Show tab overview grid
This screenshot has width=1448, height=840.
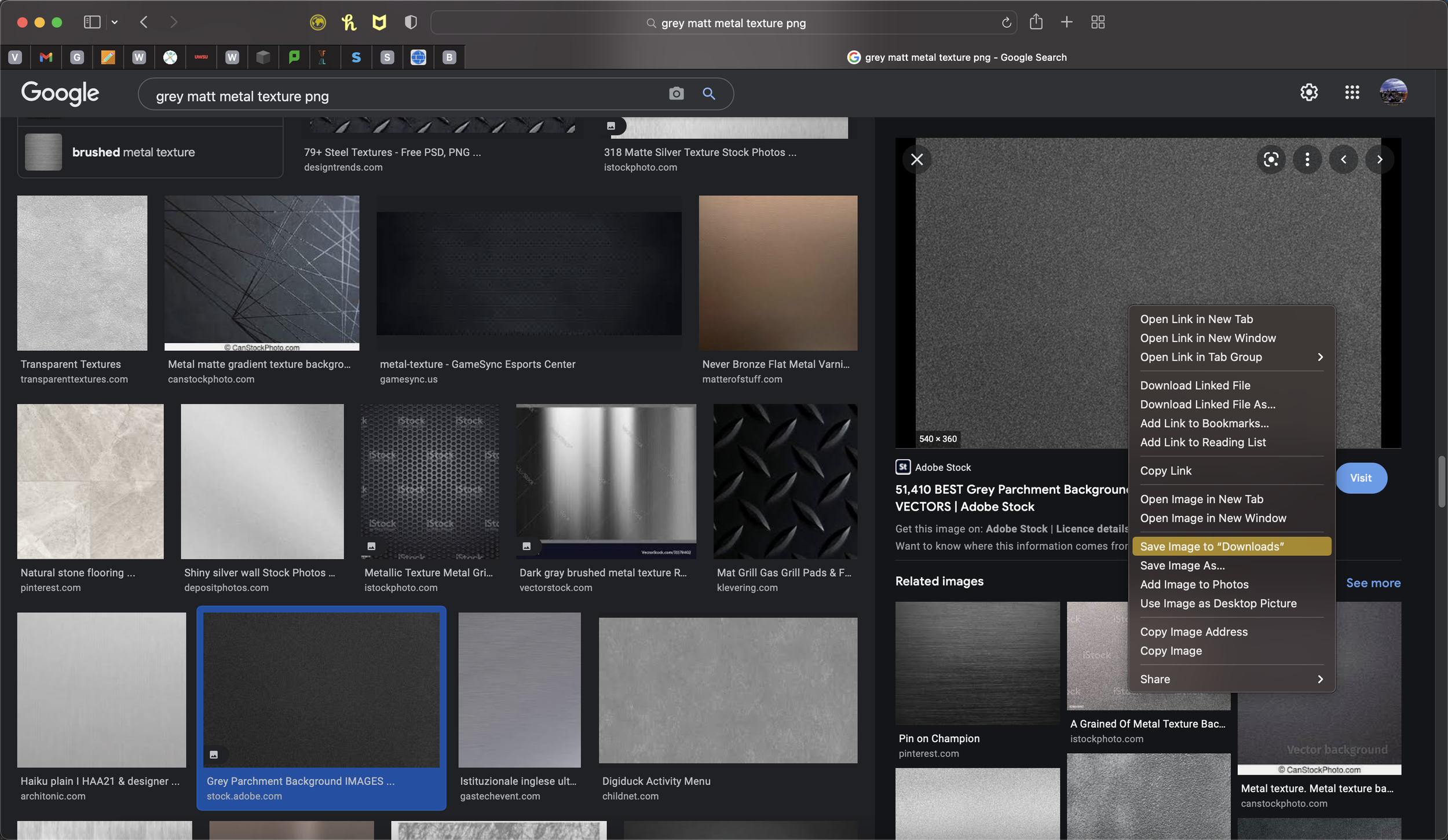[x=1098, y=22]
